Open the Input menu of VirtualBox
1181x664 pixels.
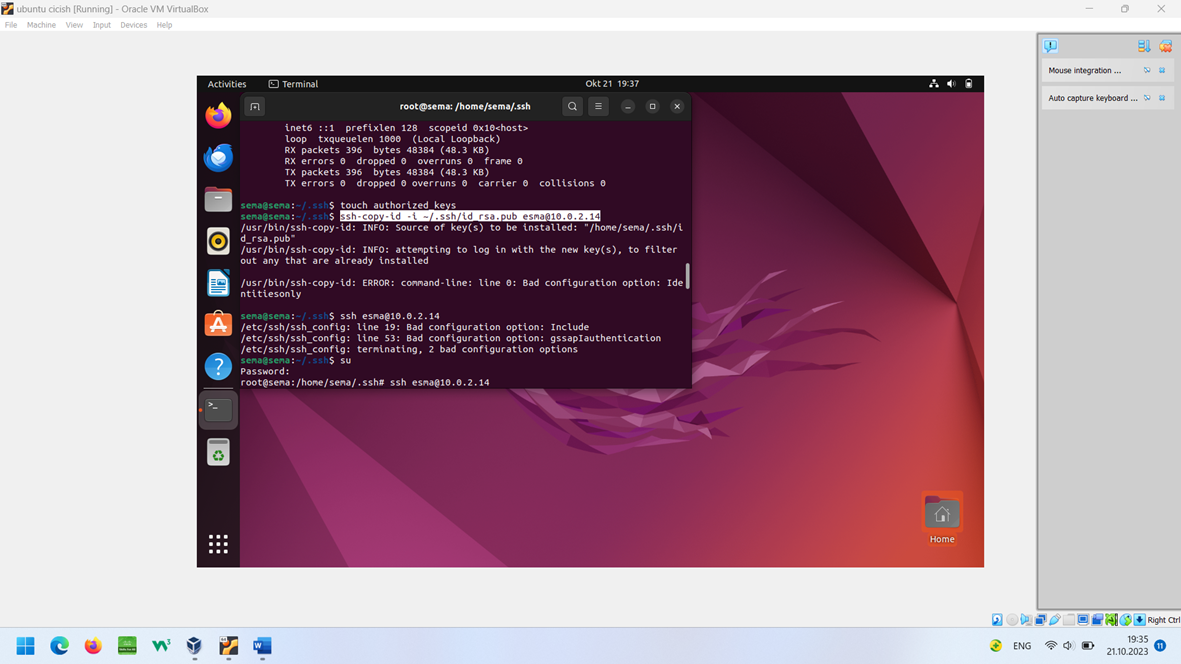point(101,25)
